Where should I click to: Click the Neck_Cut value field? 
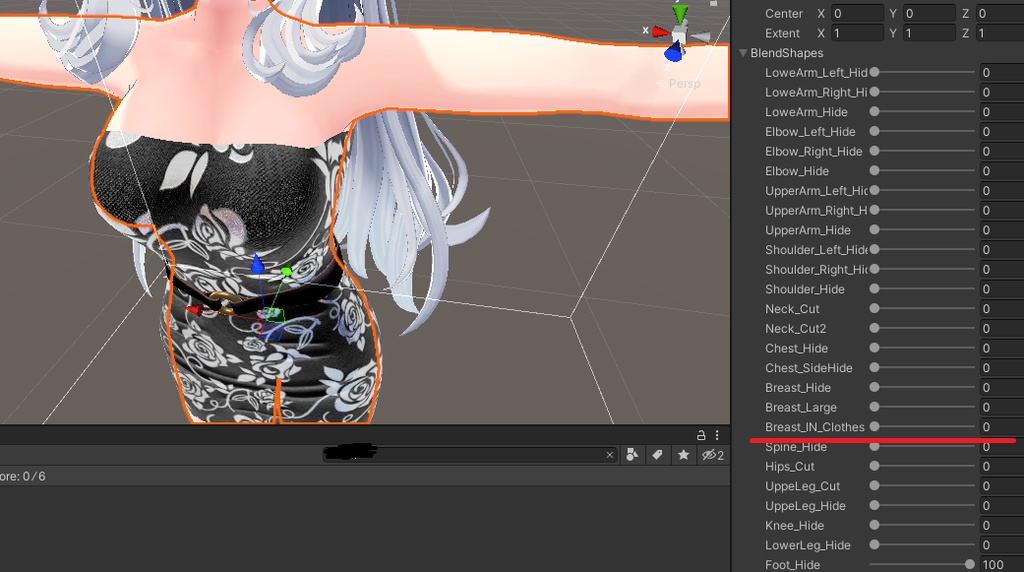pyautogui.click(x=1002, y=309)
